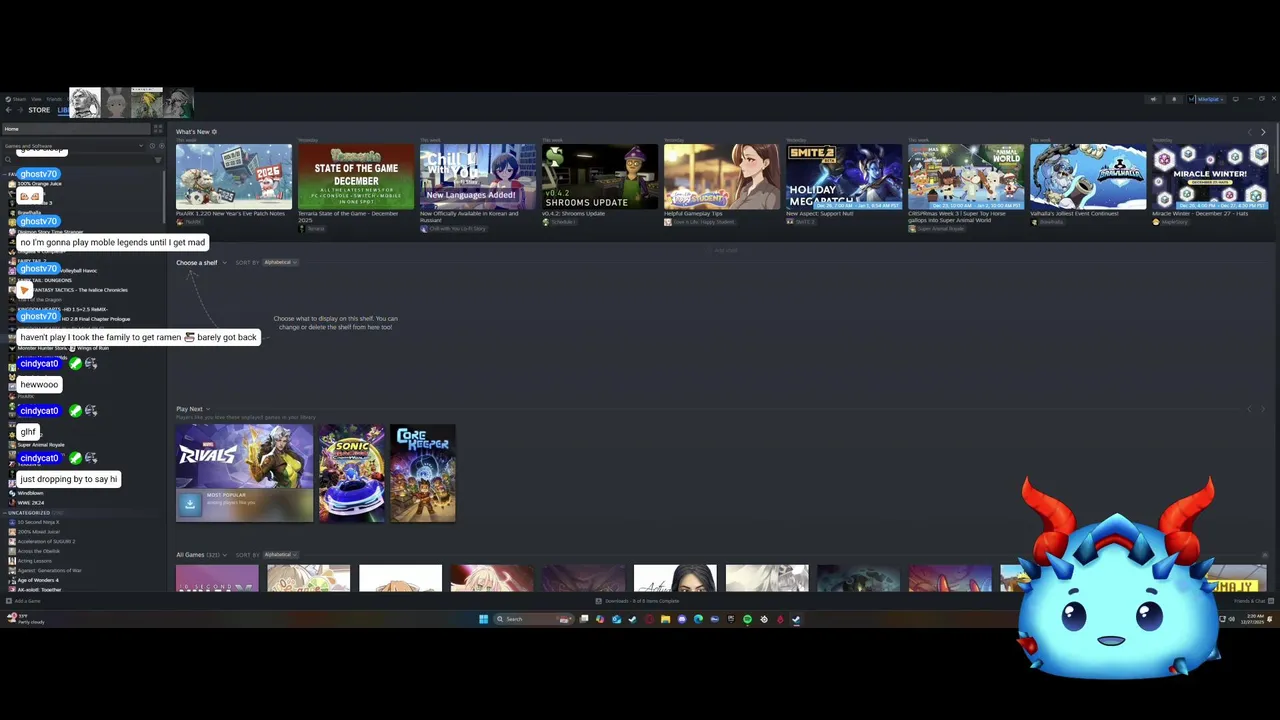Select Across the Obelisk in sidebar

tap(38, 551)
